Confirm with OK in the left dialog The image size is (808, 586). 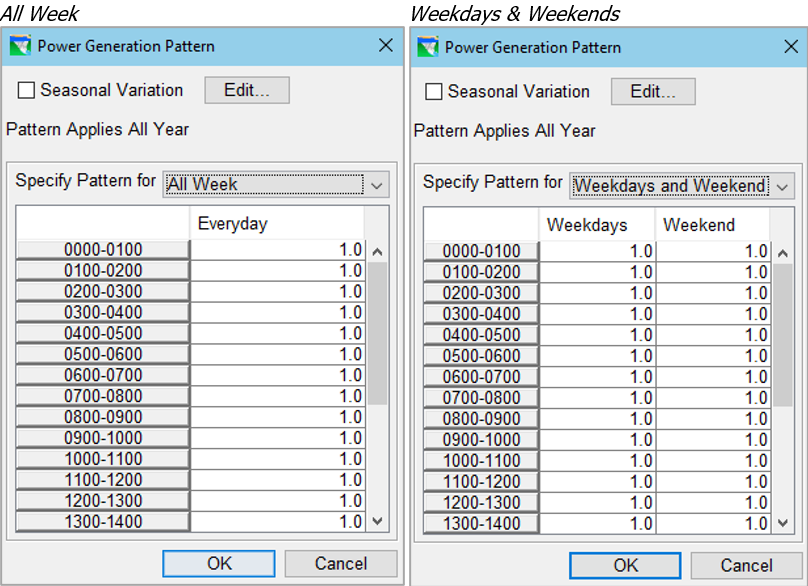point(219,563)
